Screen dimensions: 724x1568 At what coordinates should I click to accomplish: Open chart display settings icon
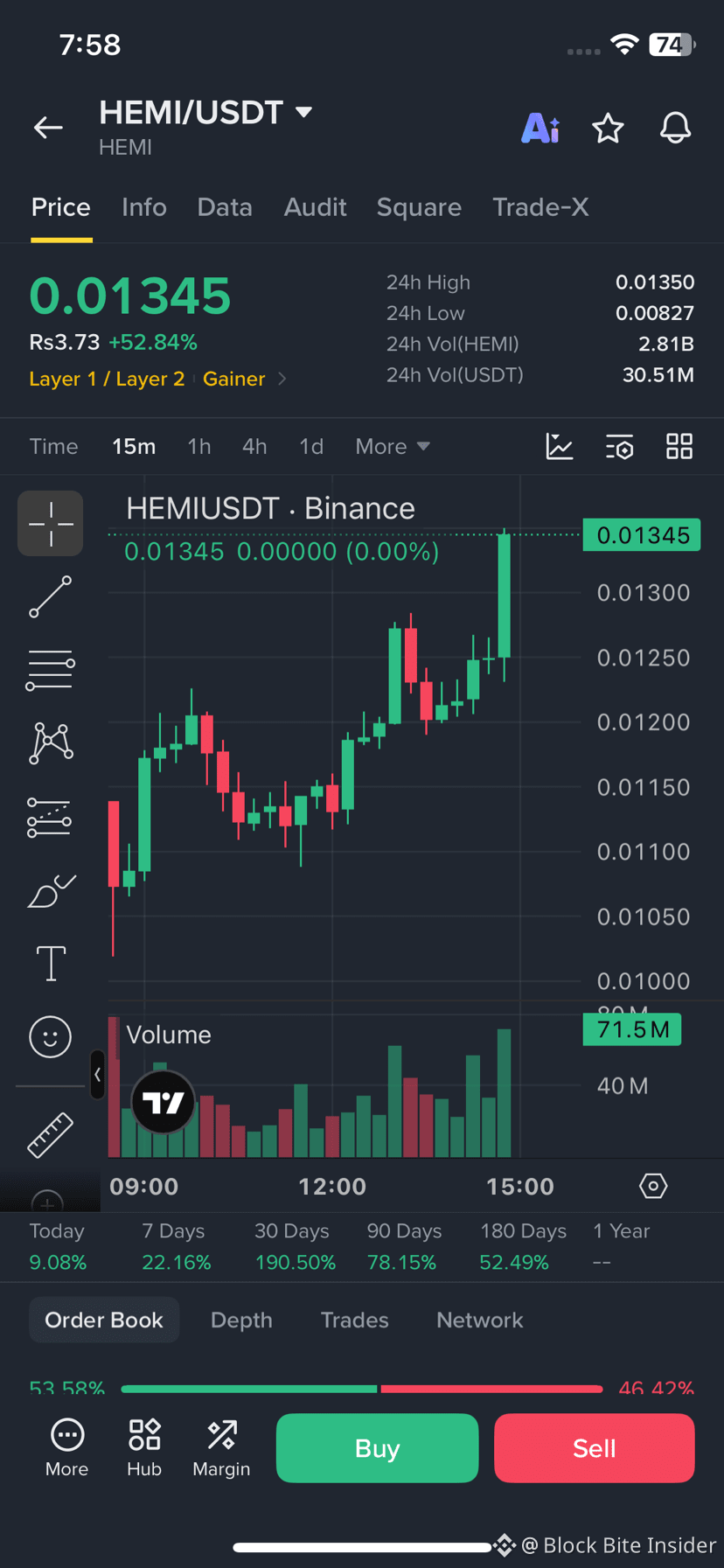[x=620, y=447]
